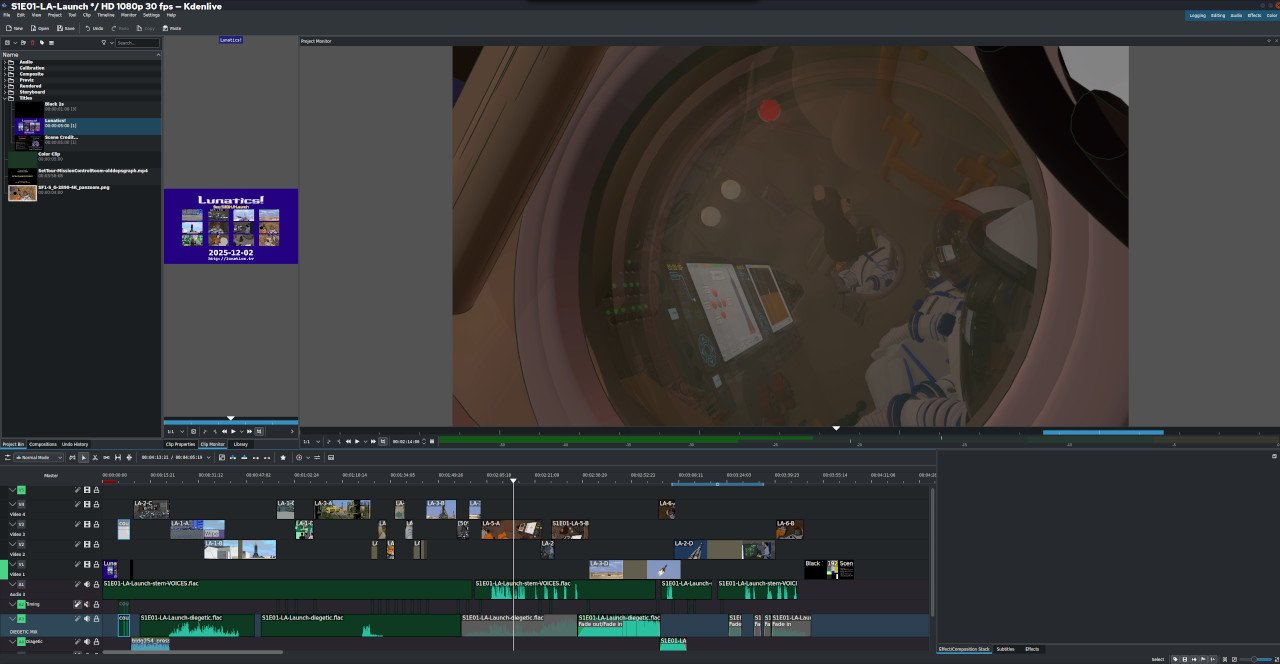This screenshot has height=664, width=1280.
Task: Open the Subtitles tab
Action: click(x=1005, y=649)
